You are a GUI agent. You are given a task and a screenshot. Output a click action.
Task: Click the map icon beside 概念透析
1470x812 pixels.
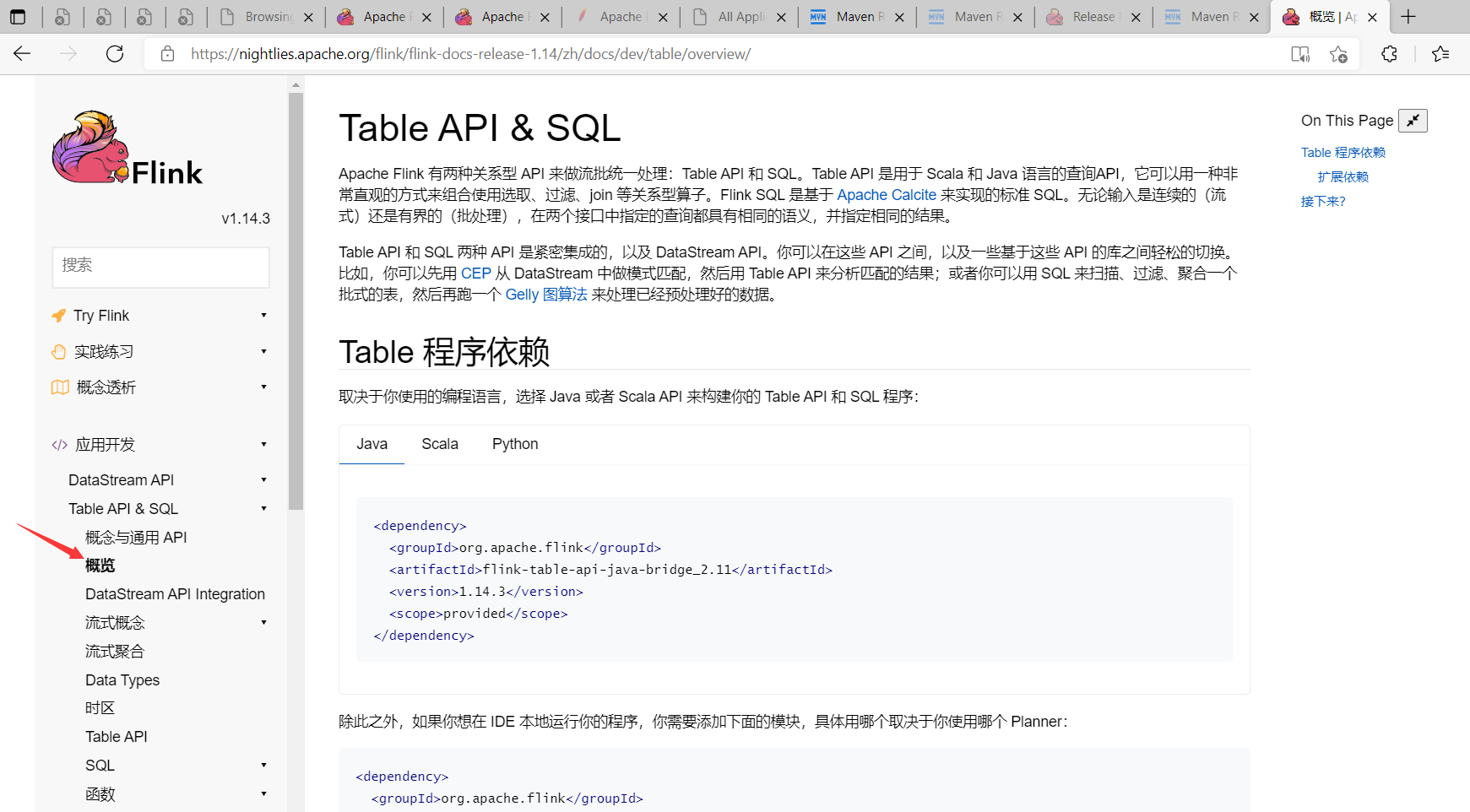click(x=60, y=387)
